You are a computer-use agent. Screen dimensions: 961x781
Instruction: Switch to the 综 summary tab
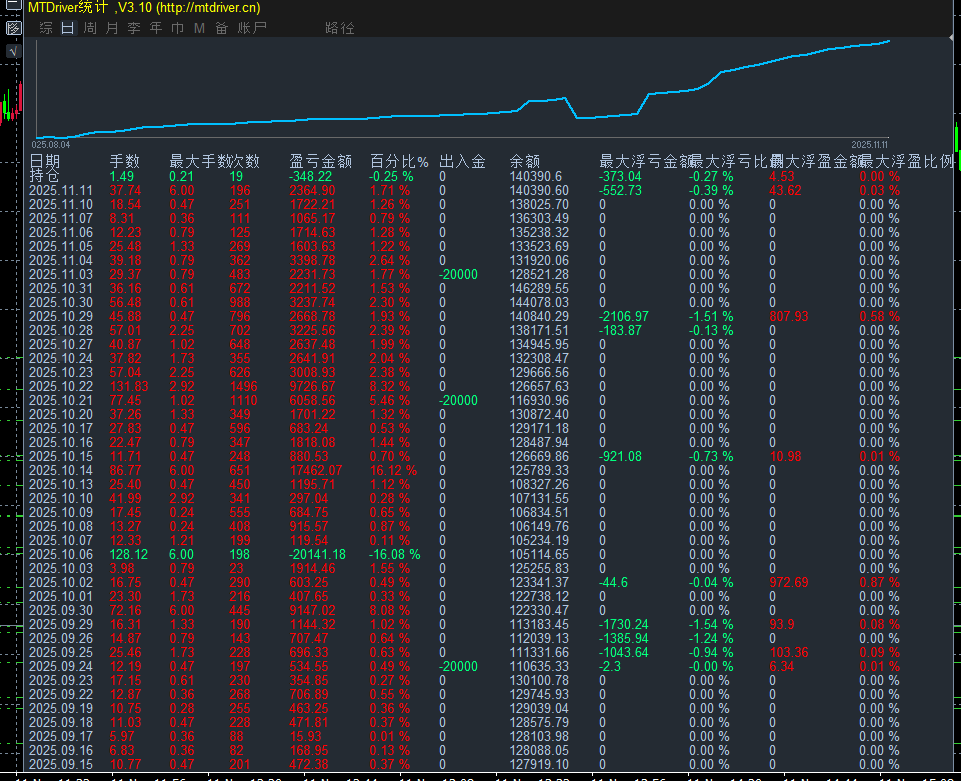[x=45, y=28]
